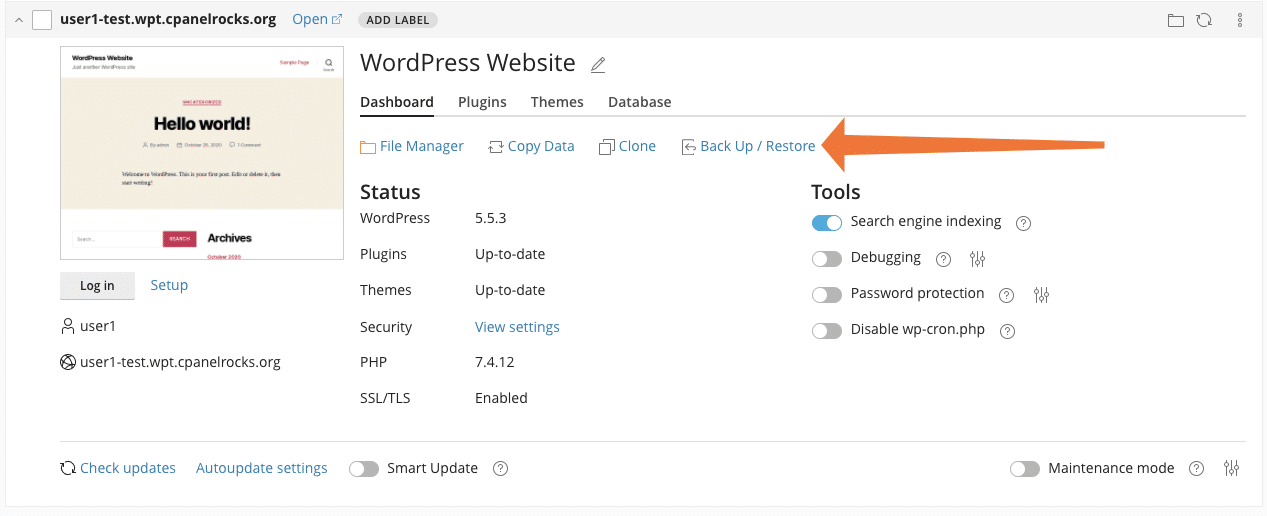Show help for Password protection
Viewport: 1267px width, 516px height.
[1007, 295]
